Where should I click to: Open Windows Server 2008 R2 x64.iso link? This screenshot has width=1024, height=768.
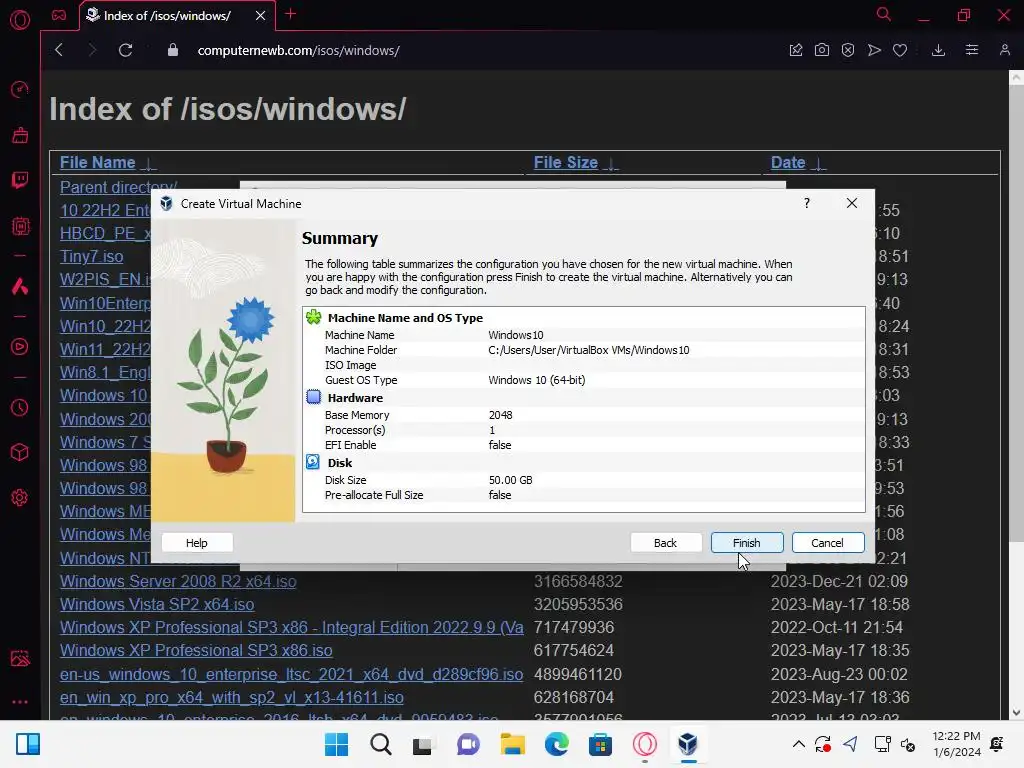pos(178,581)
